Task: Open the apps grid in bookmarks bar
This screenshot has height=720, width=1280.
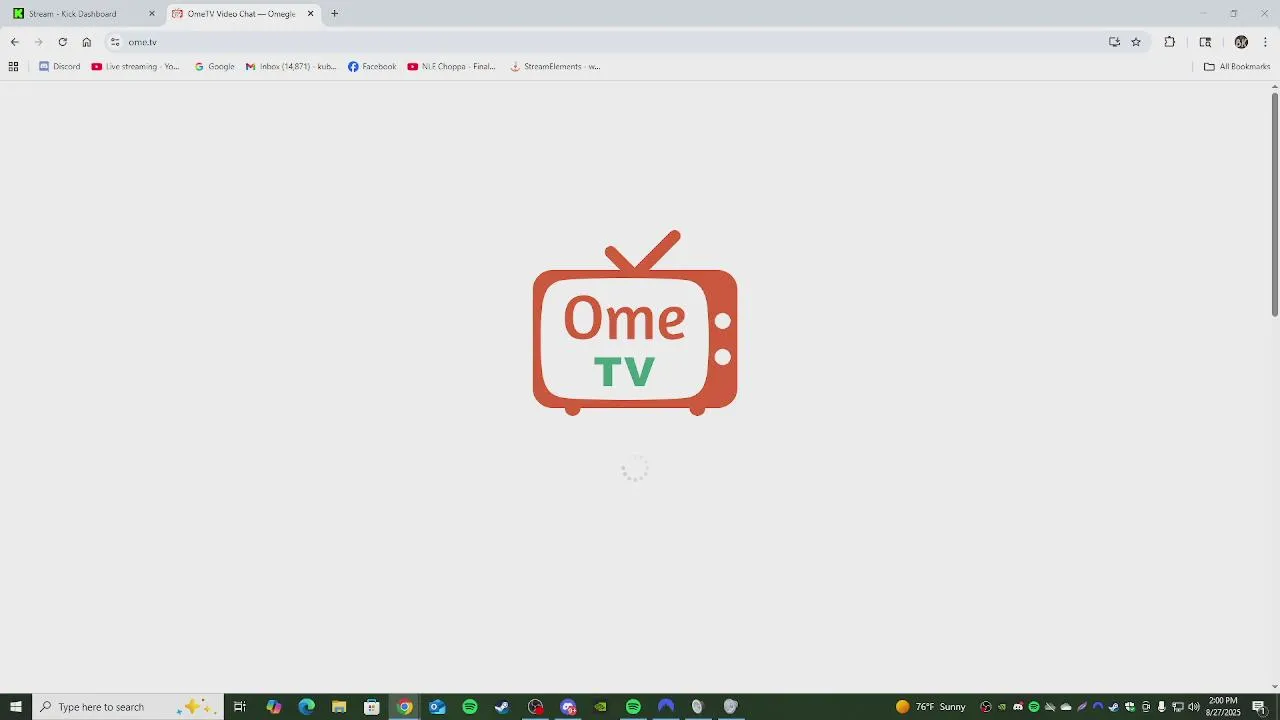Action: pyautogui.click(x=13, y=67)
